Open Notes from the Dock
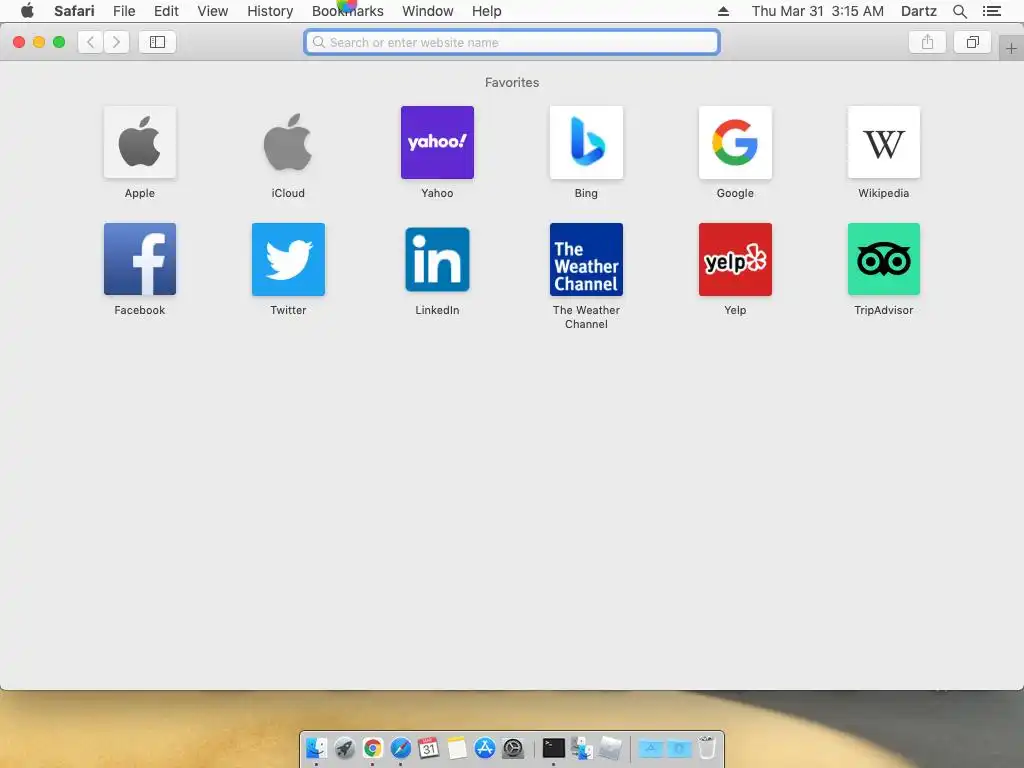Screen dimensions: 1024x768 click(x=456, y=748)
